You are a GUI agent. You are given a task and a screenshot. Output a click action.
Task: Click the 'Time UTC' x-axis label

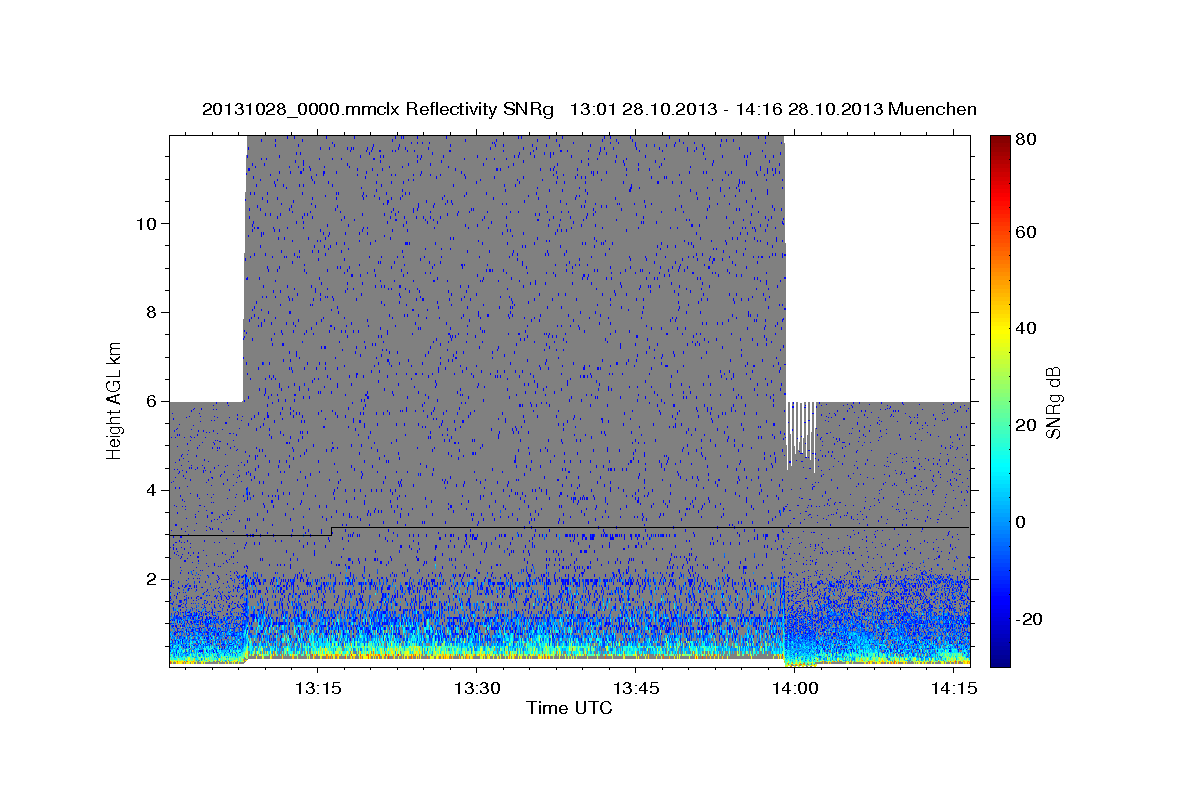click(x=569, y=708)
